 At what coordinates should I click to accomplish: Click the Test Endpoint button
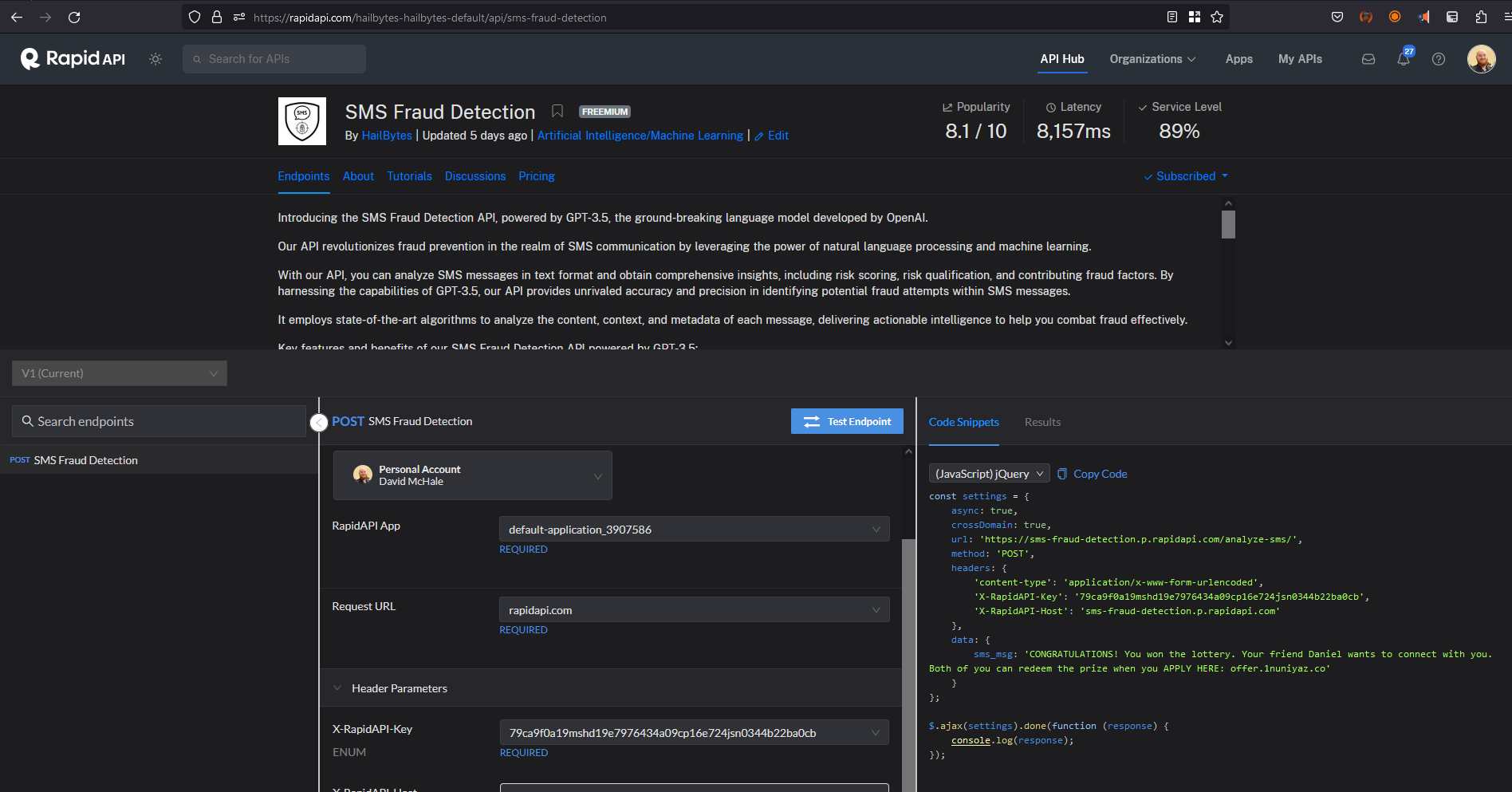[x=847, y=421]
